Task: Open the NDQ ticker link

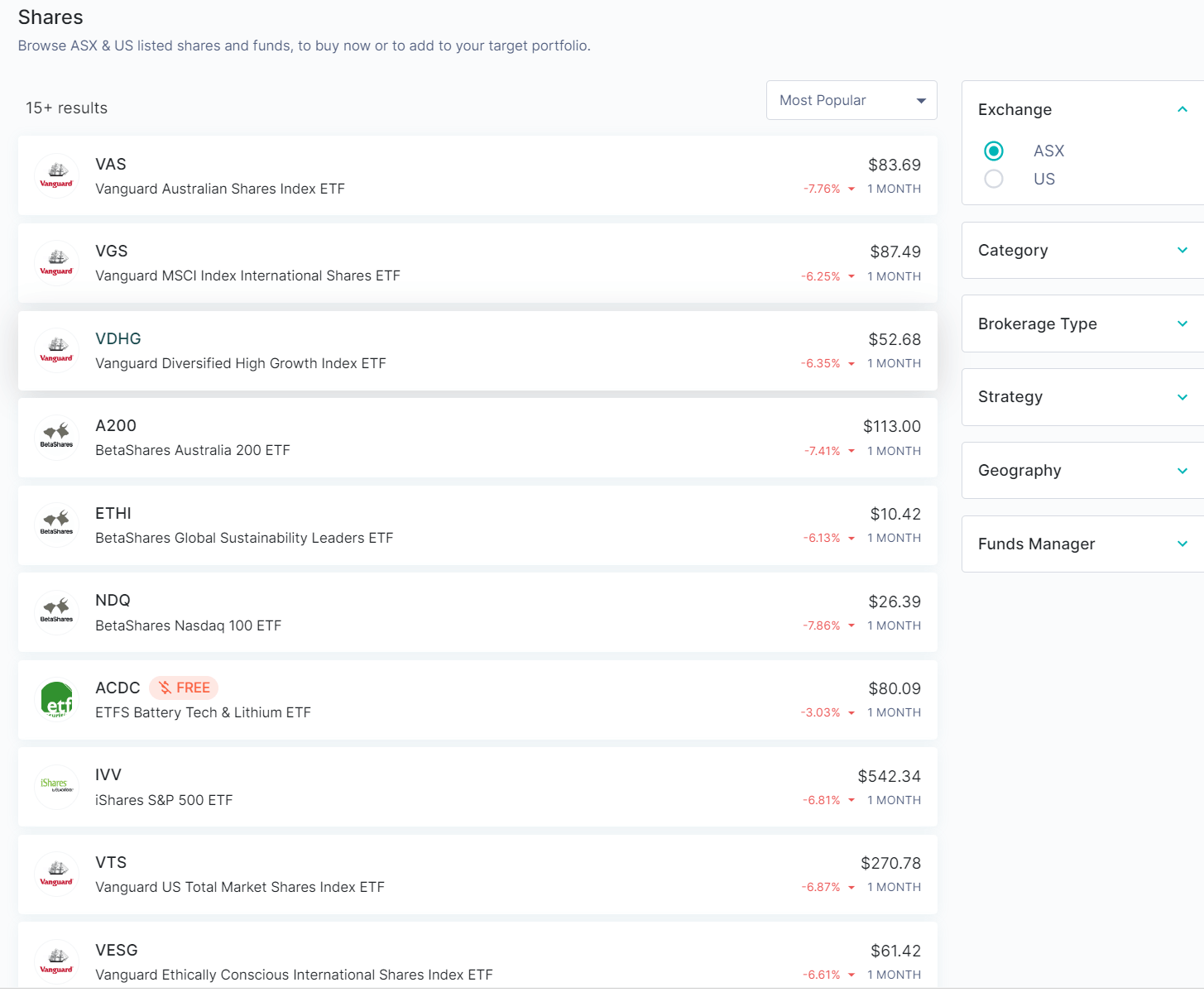Action: [x=113, y=600]
